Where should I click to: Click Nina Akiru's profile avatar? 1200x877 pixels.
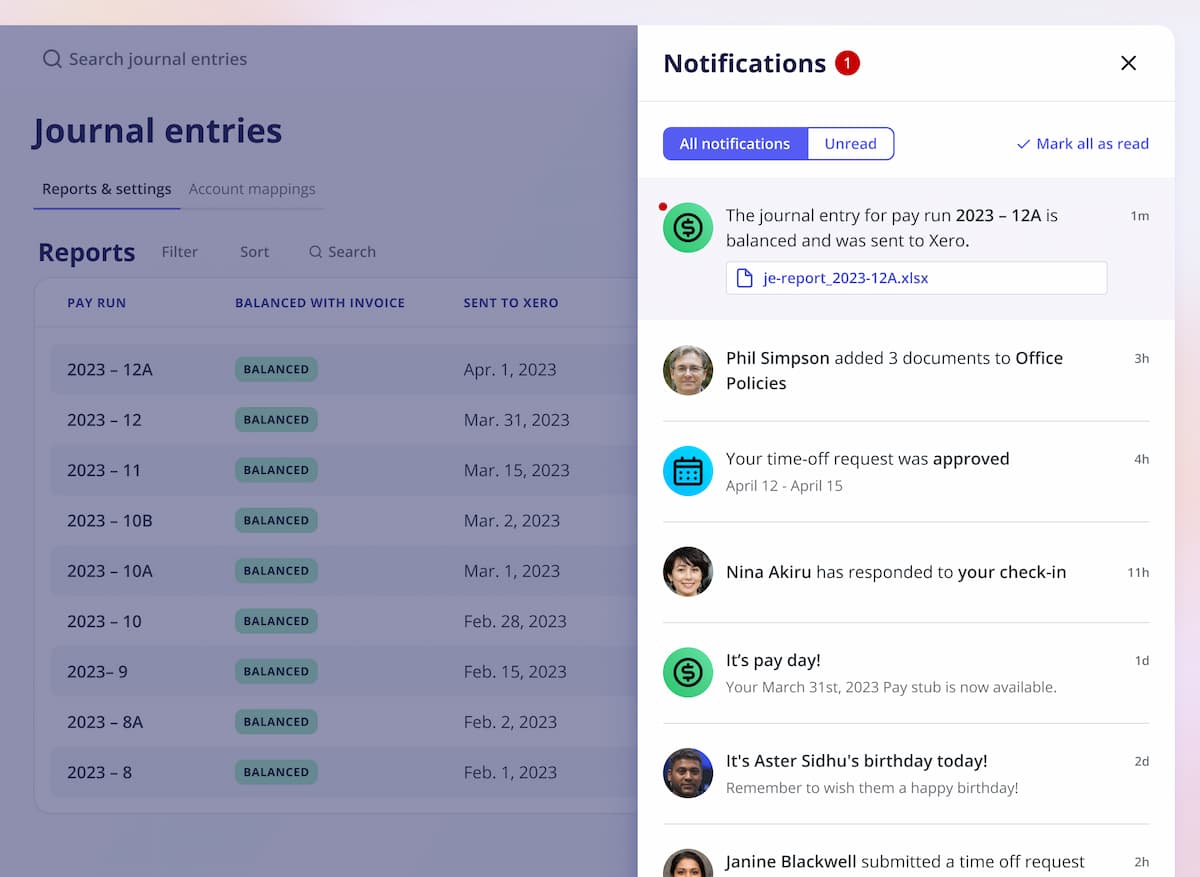click(x=688, y=572)
